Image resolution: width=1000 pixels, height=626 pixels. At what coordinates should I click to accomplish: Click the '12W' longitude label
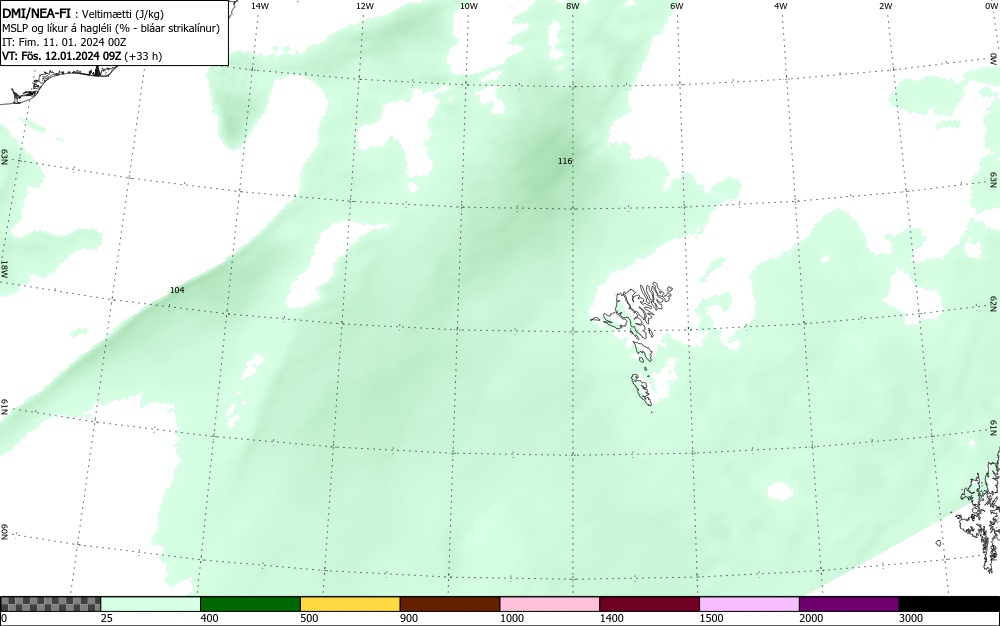point(364,6)
